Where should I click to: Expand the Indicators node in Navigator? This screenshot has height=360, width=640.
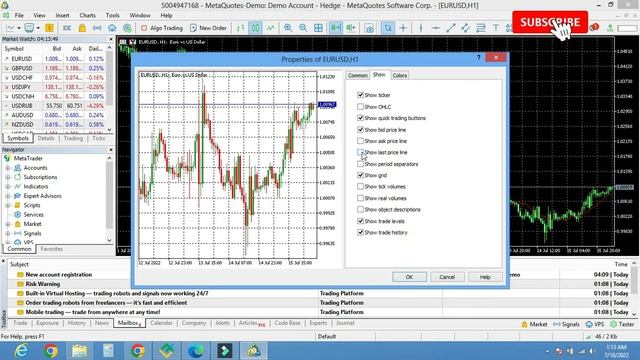coord(8,187)
